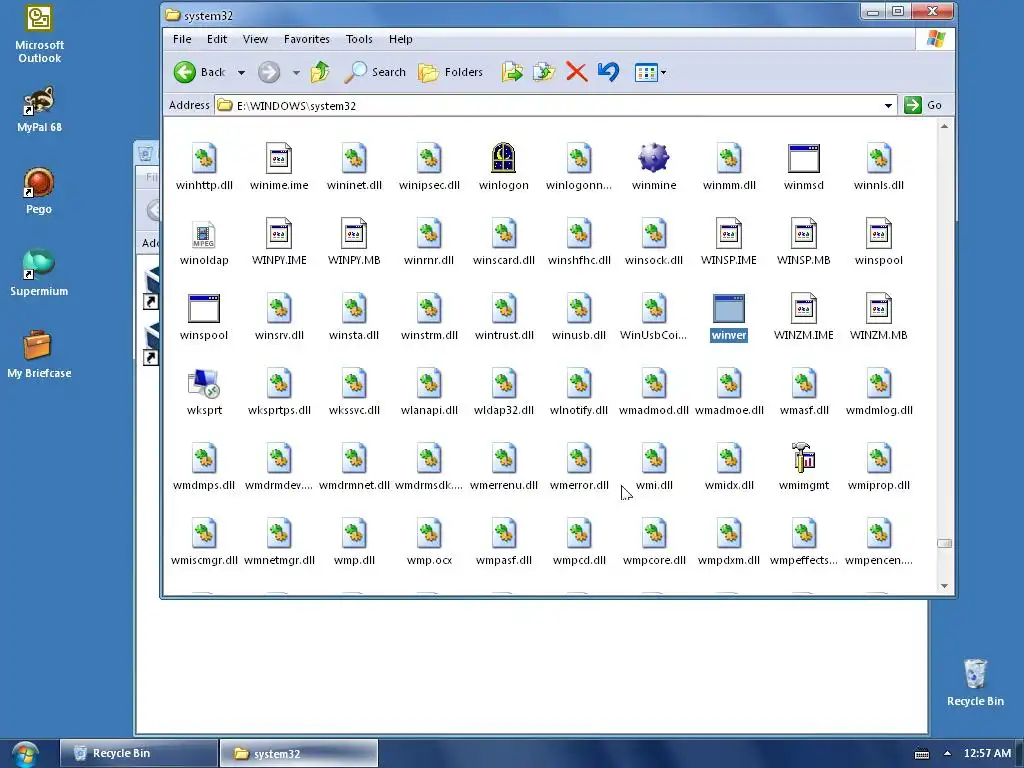Open the Forward history dropdown arrow
Screen dimensions: 1024x768
coord(296,72)
